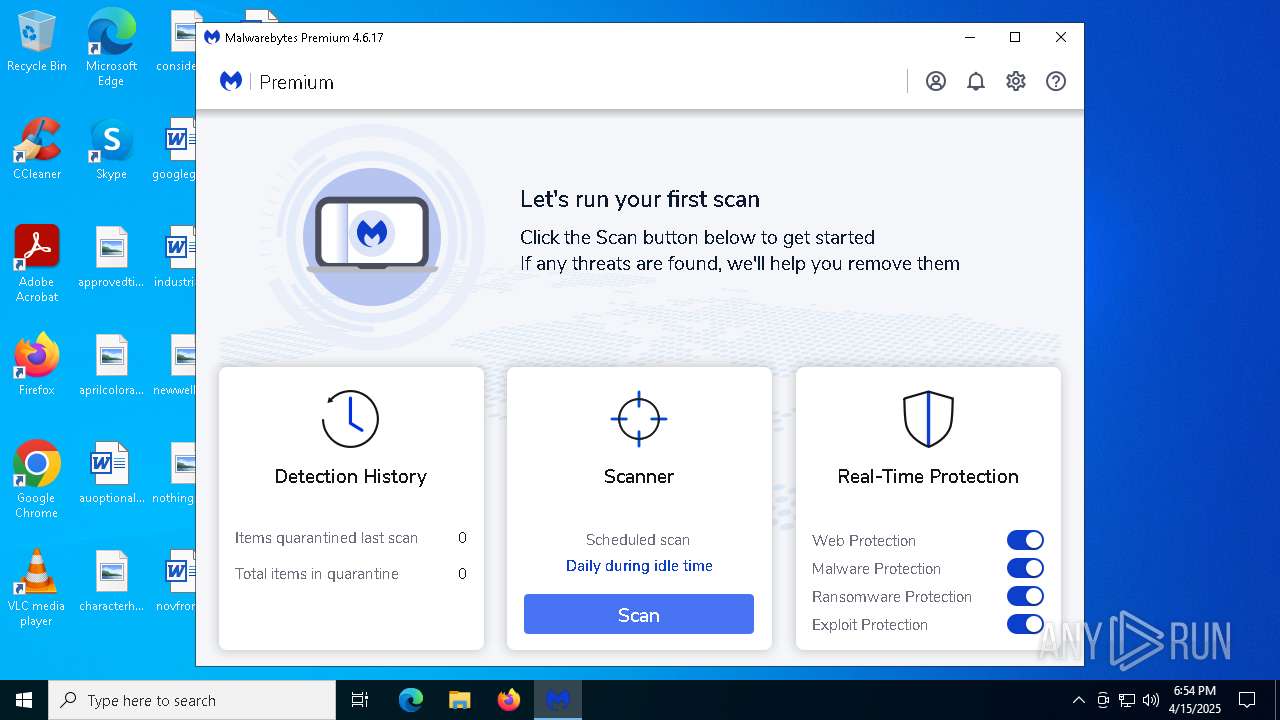
Task: Open the Daily during idle time link
Action: [x=639, y=566]
